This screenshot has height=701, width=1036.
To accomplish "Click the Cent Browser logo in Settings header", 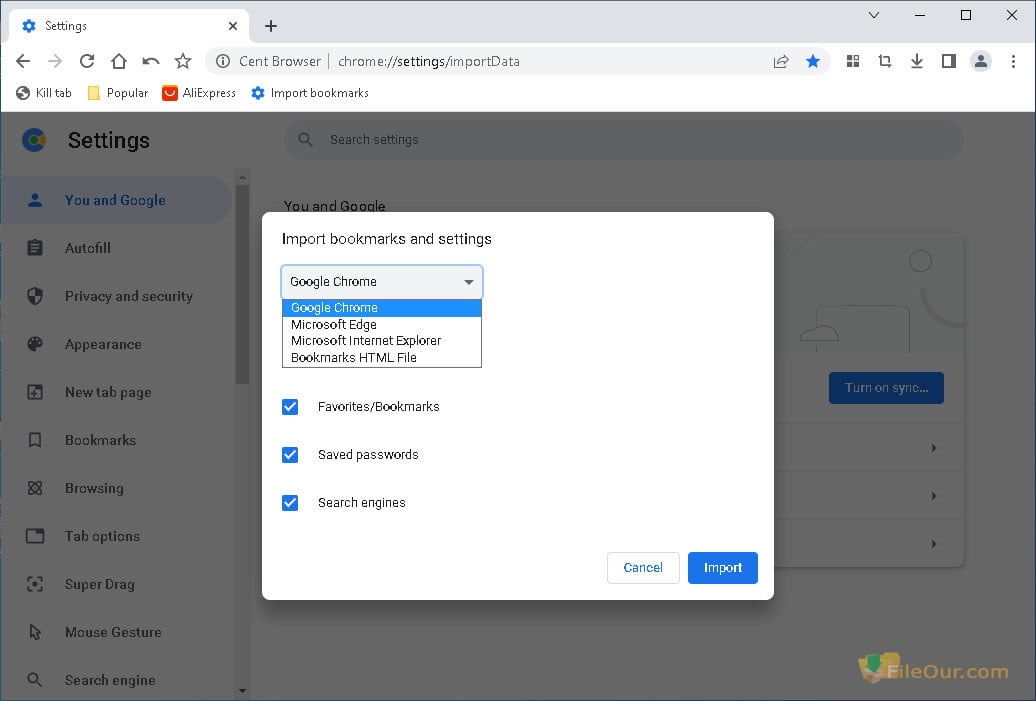I will tap(34, 140).
